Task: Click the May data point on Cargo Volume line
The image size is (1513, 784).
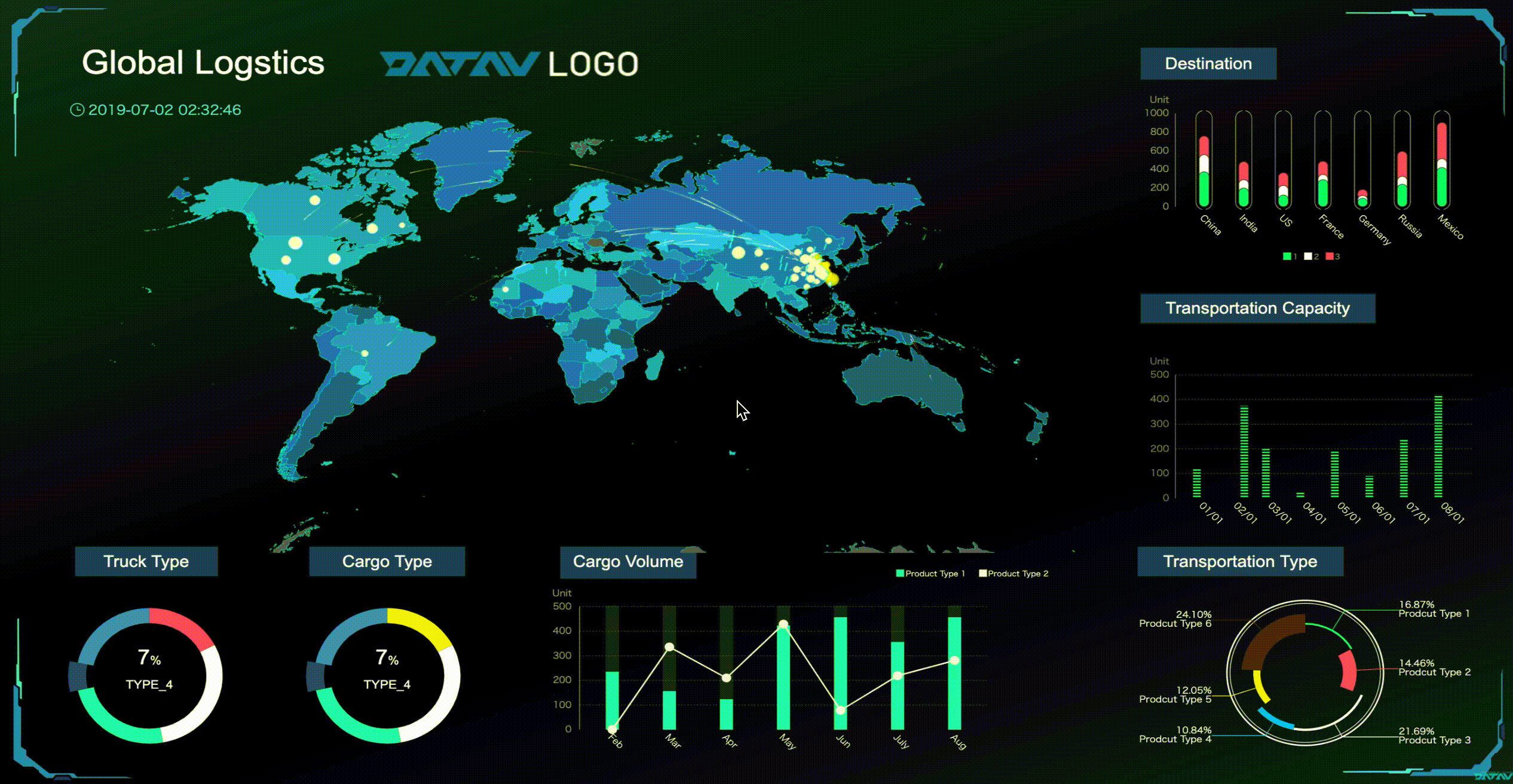Action: [x=783, y=624]
